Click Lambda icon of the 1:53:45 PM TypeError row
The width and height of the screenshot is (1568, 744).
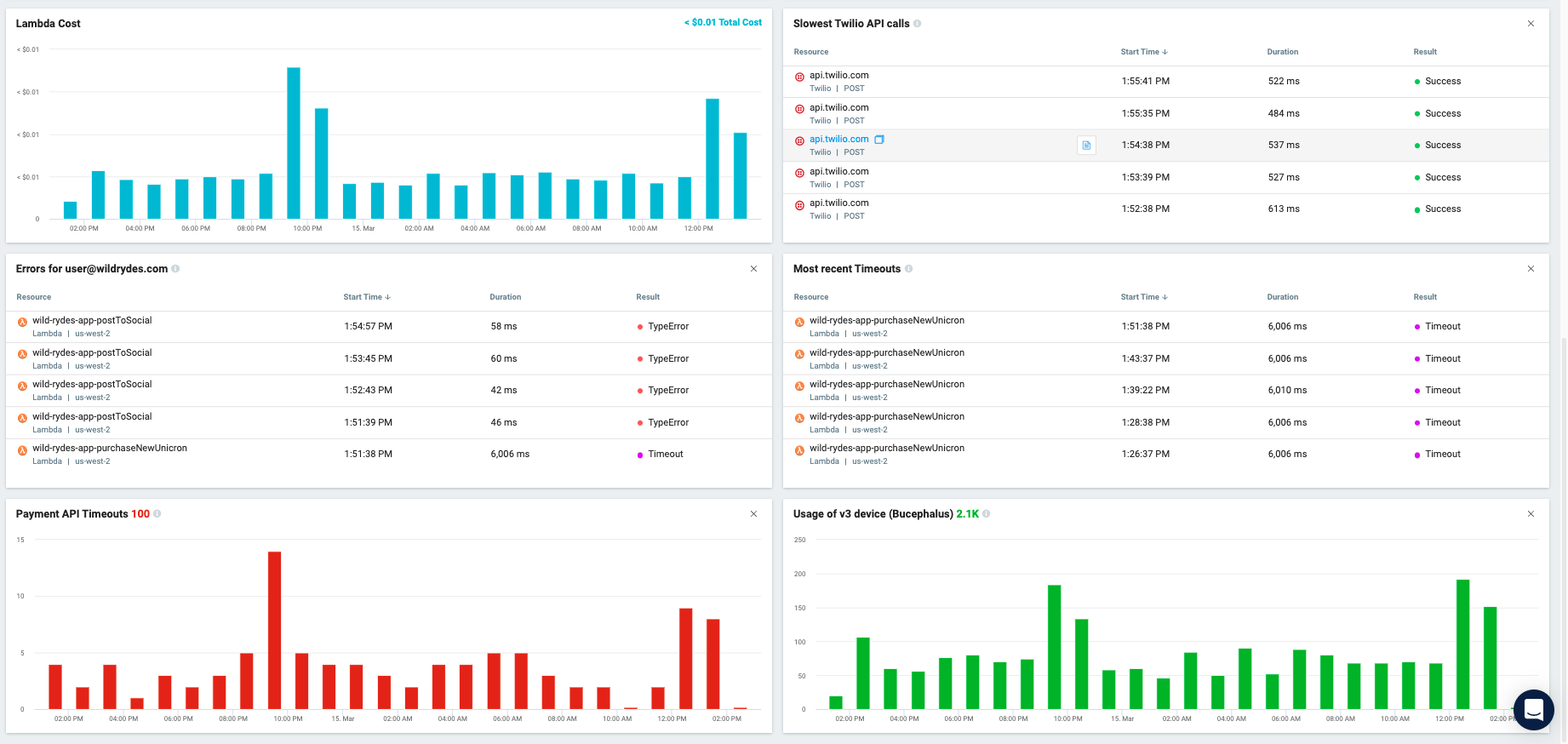click(22, 354)
